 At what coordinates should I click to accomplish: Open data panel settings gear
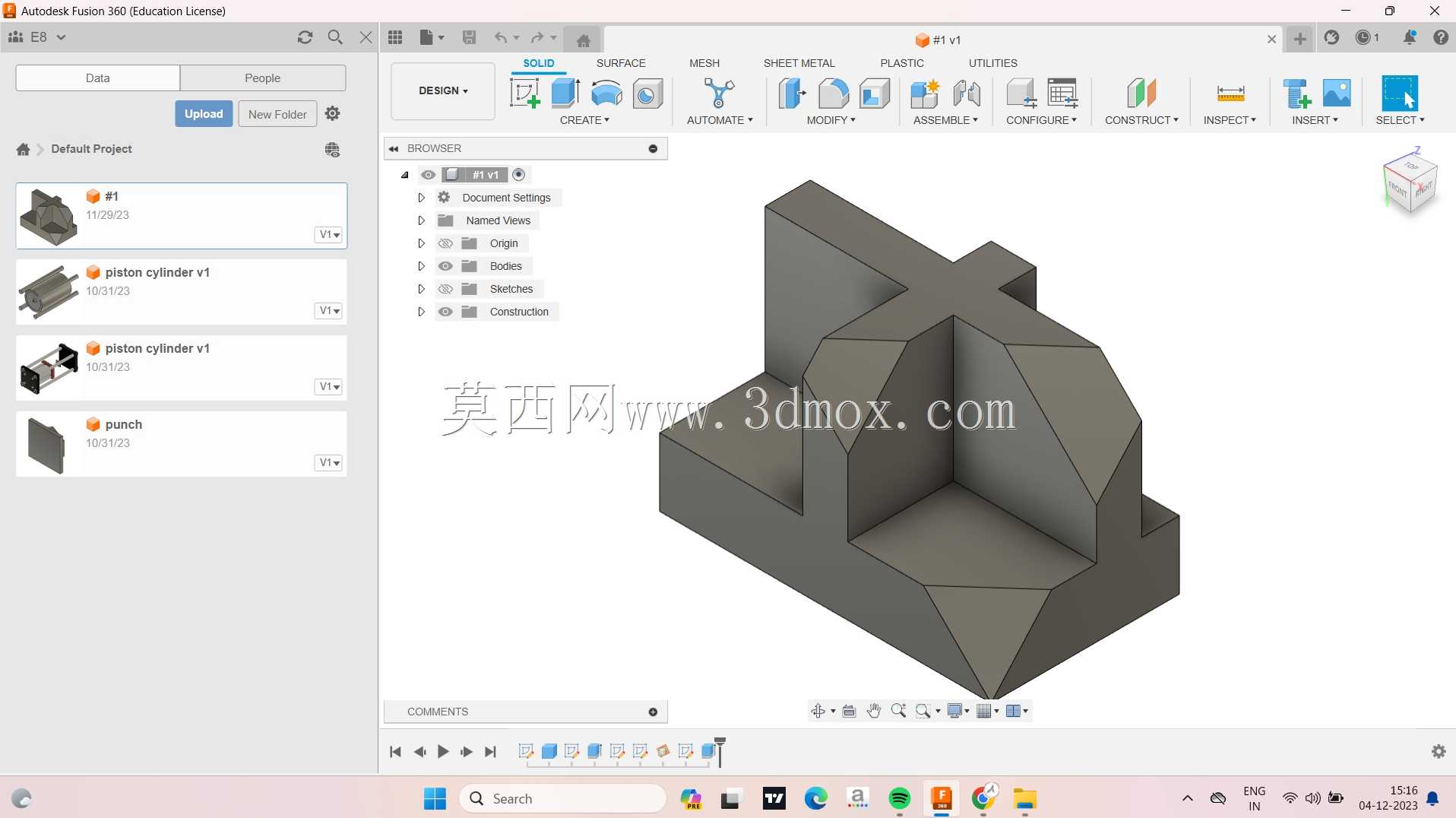pyautogui.click(x=332, y=113)
